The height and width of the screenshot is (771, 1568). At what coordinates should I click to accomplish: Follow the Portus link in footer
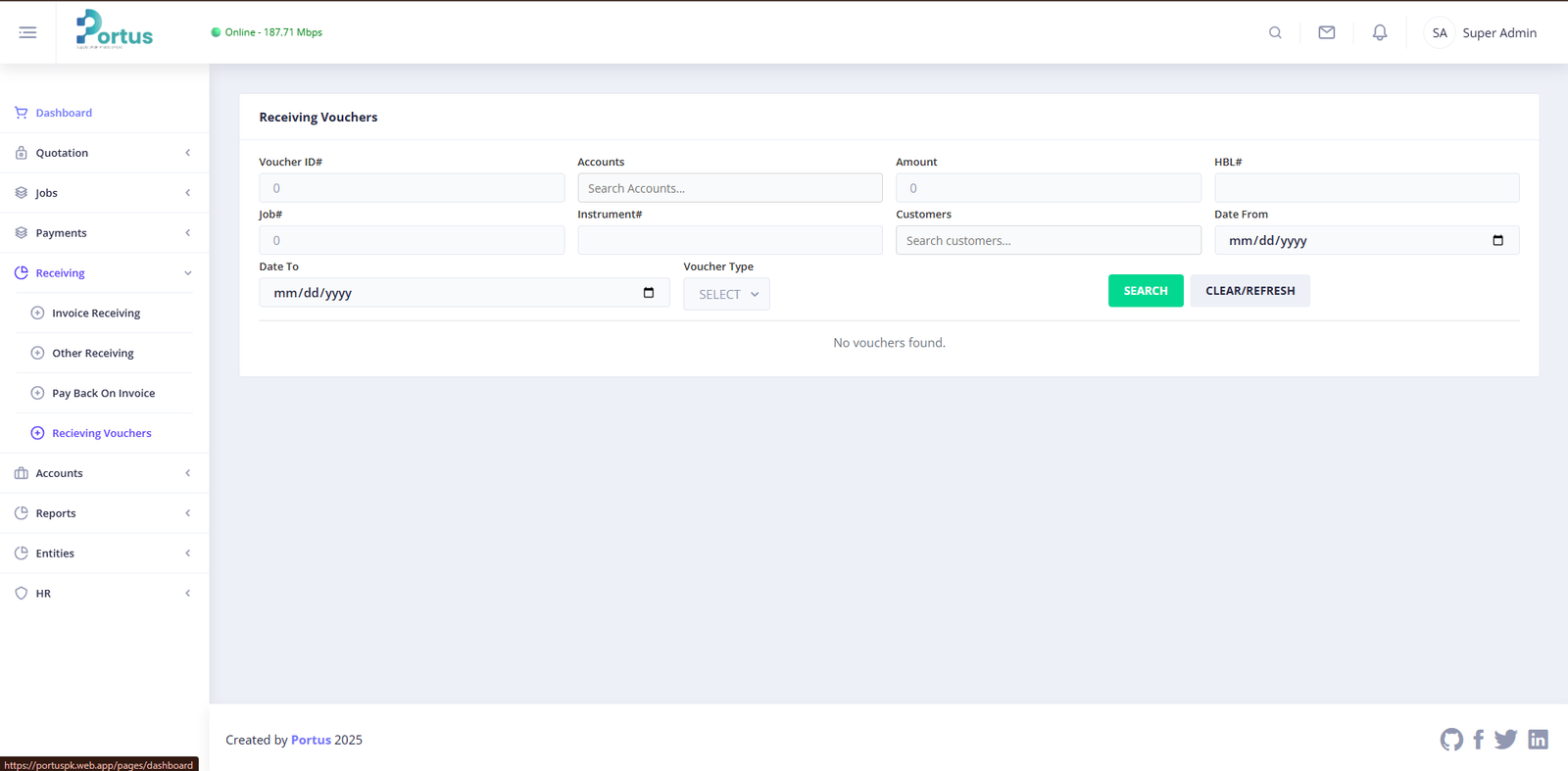311,740
